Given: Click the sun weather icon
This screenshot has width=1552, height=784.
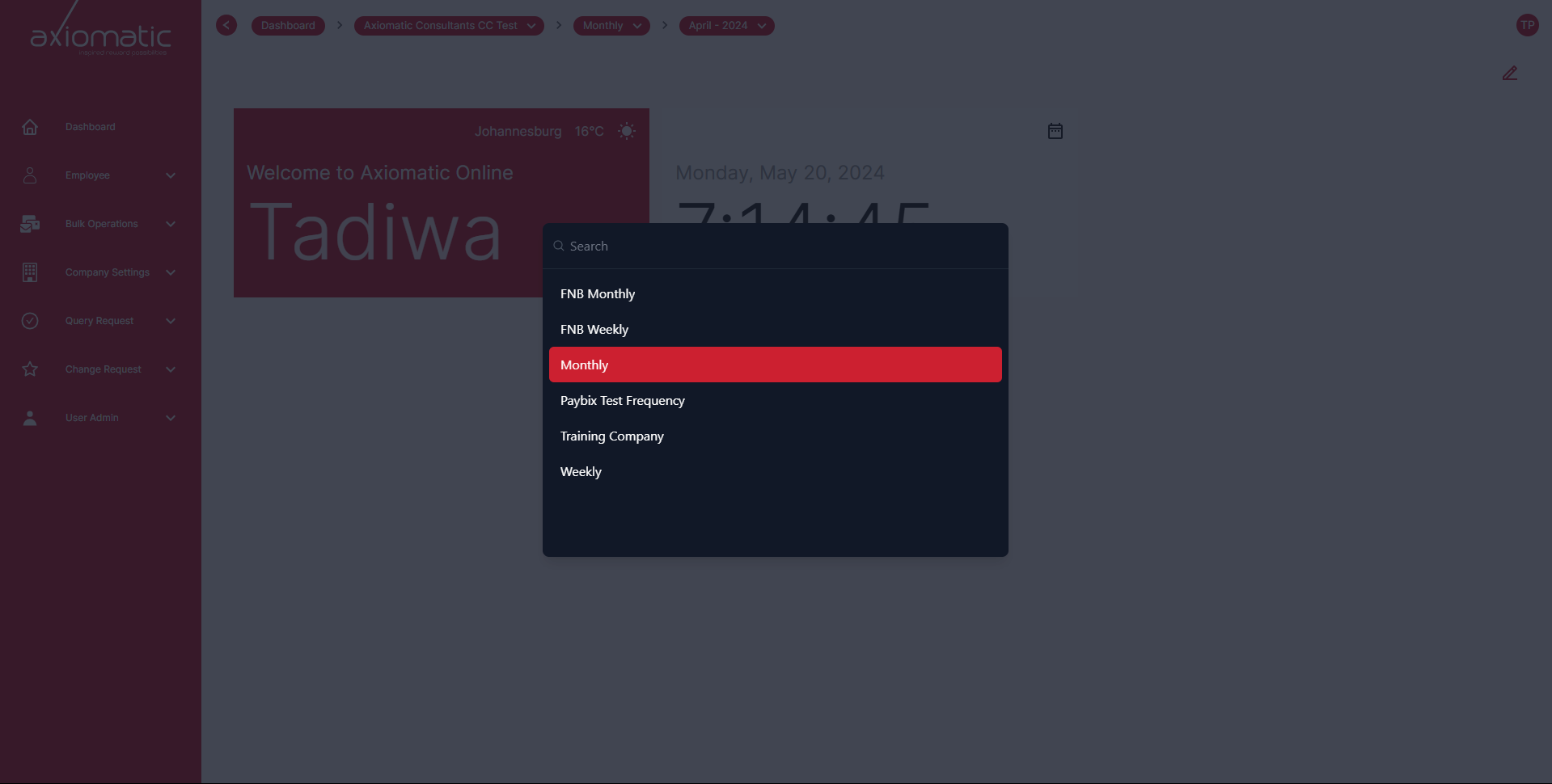Looking at the screenshot, I should pyautogui.click(x=626, y=131).
